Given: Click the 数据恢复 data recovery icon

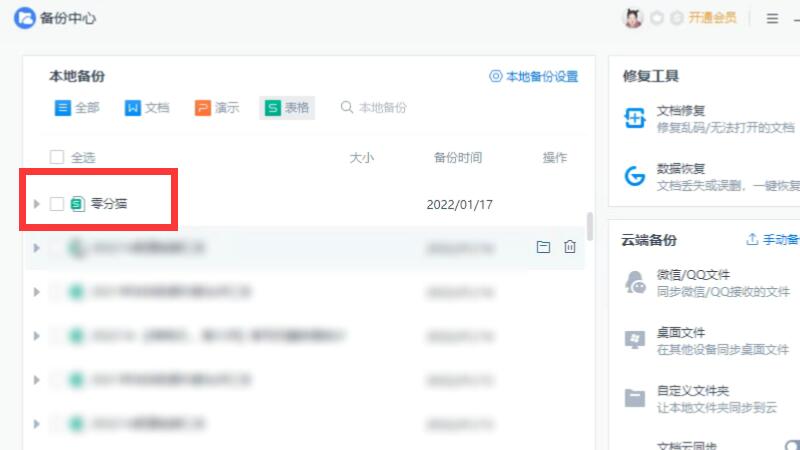Looking at the screenshot, I should [x=635, y=176].
